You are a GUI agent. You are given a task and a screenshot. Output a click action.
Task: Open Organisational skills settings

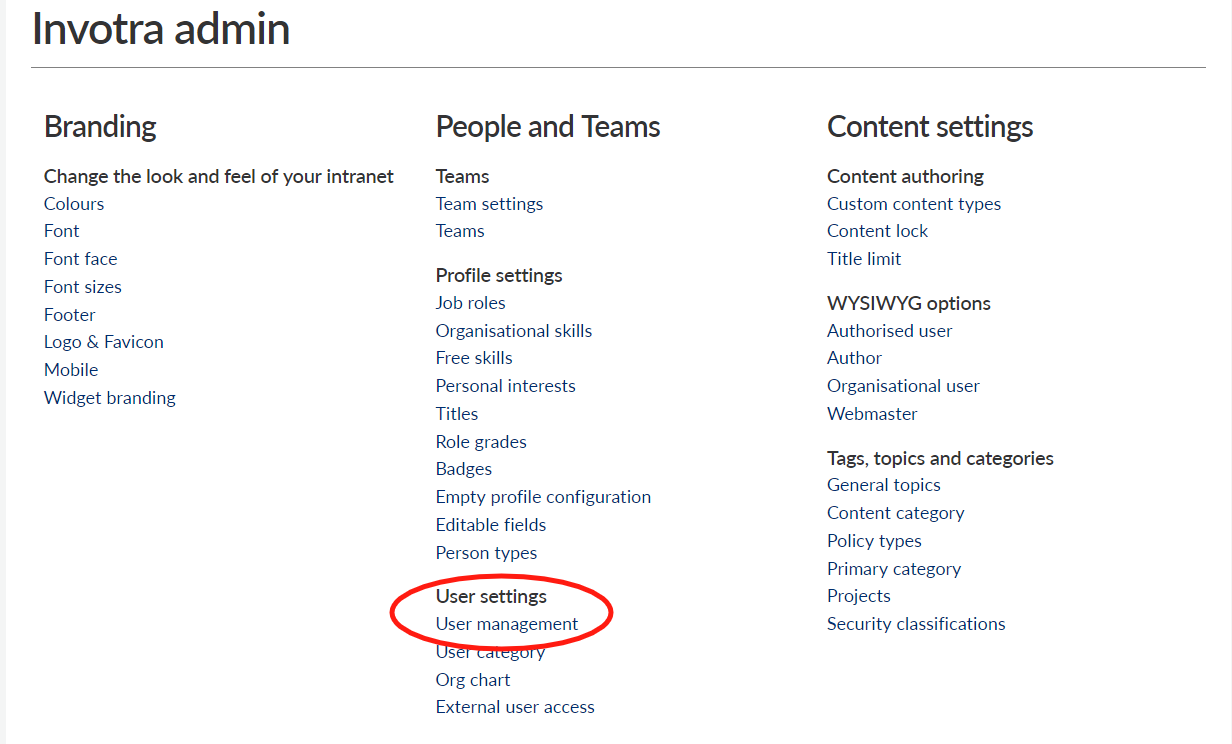513,330
